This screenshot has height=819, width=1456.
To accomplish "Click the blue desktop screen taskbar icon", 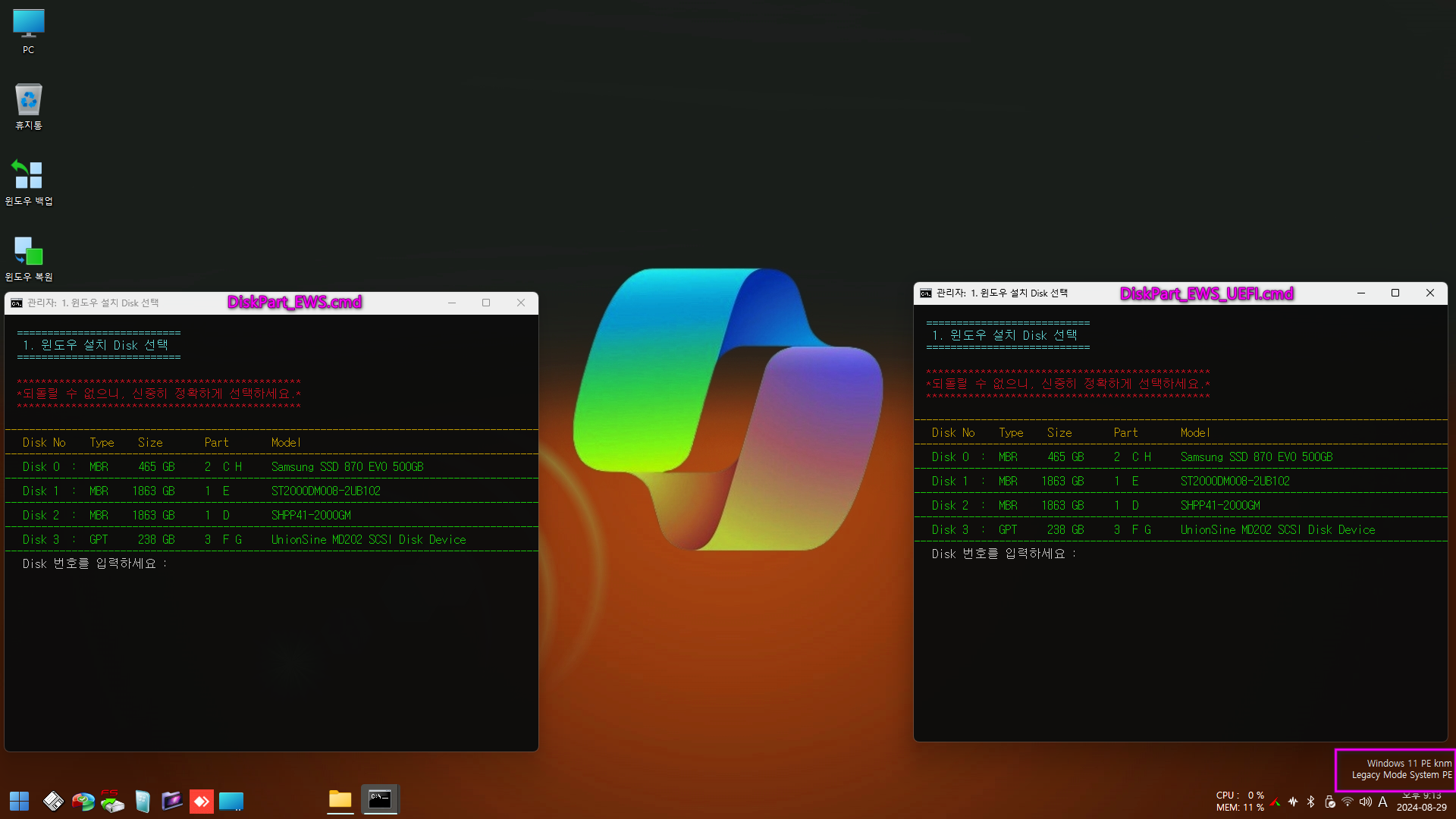I will pos(231,801).
